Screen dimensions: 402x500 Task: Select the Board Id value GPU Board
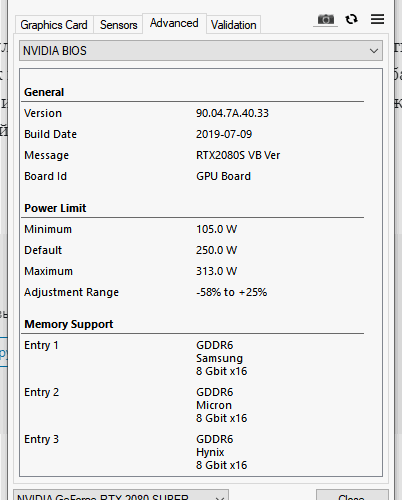click(x=223, y=176)
